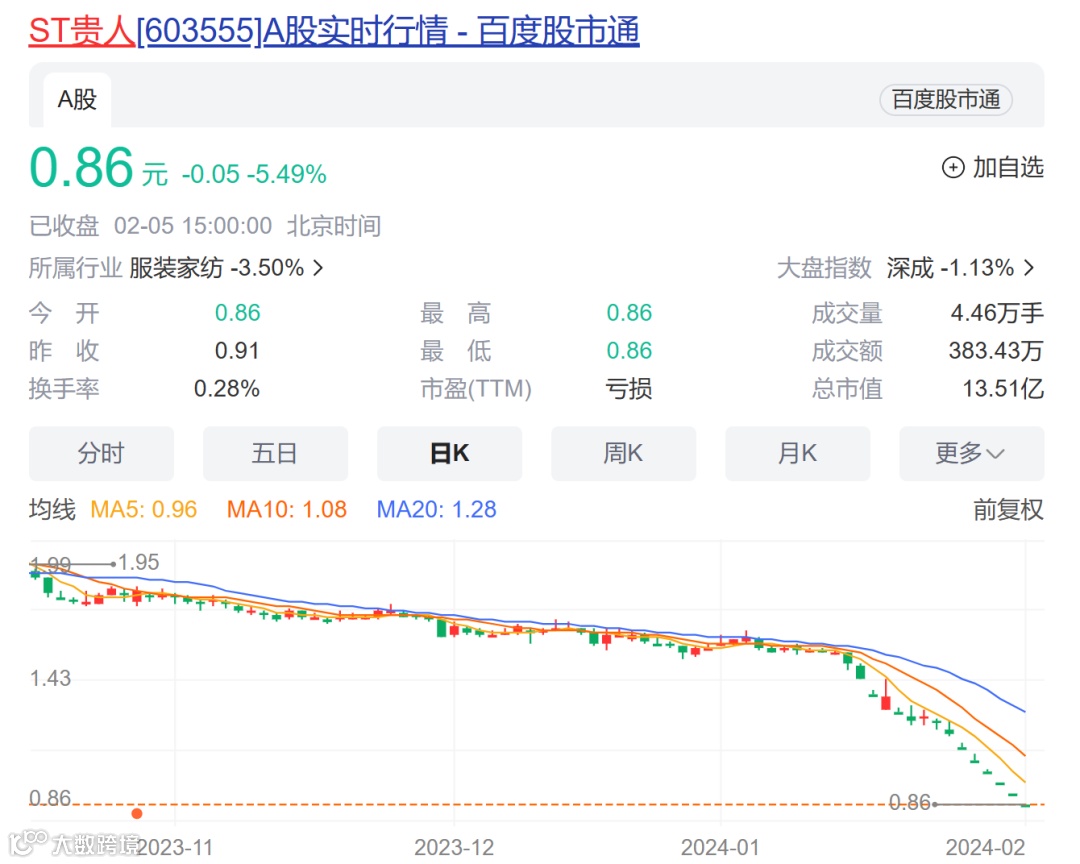This screenshot has height=864, width=1080.
Task: Open the 服装家纺 -3.50% industry link
Action: [216, 267]
